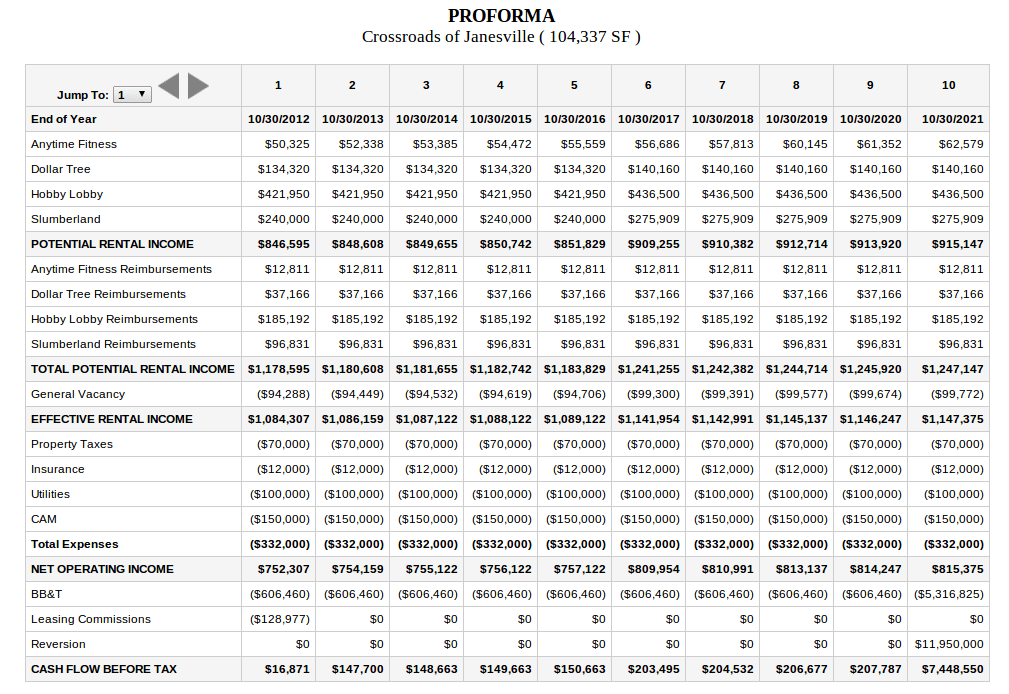Screen dimensions: 1009x694
Task: Click the CASH FLOW BEFORE TAX label
Action: coord(104,669)
